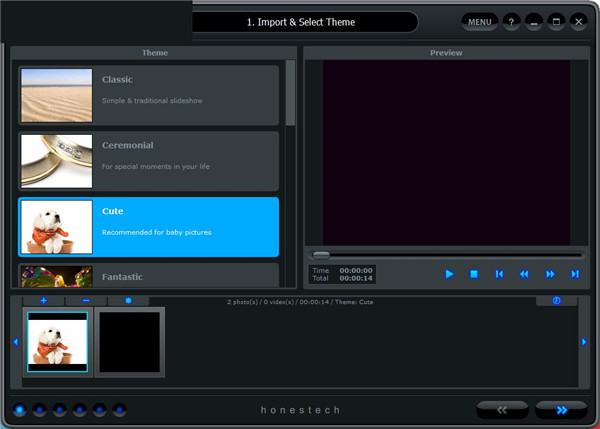
Task: Select the black second thumbnail
Action: coord(129,341)
